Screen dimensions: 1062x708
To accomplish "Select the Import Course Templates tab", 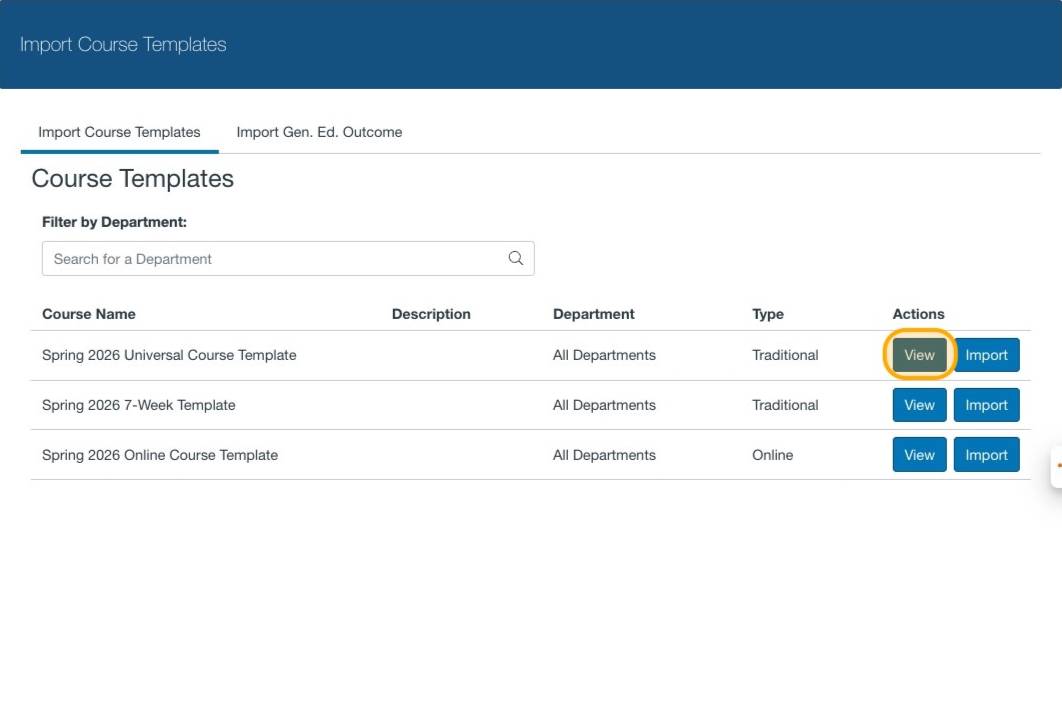I will (x=119, y=132).
